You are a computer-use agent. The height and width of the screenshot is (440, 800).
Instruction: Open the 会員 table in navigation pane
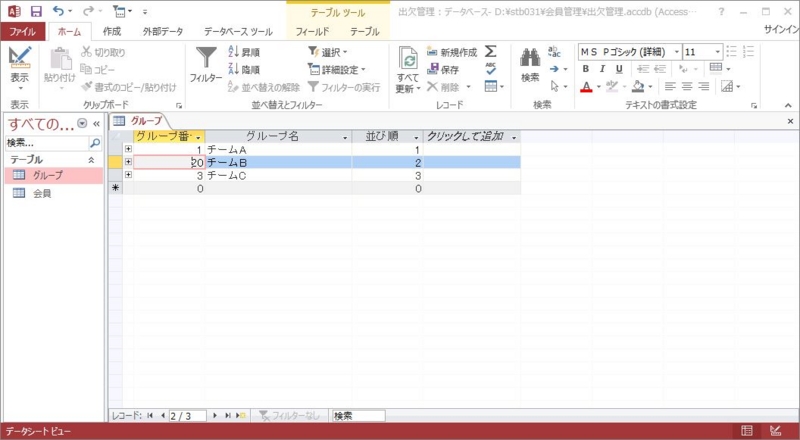click(x=54, y=193)
